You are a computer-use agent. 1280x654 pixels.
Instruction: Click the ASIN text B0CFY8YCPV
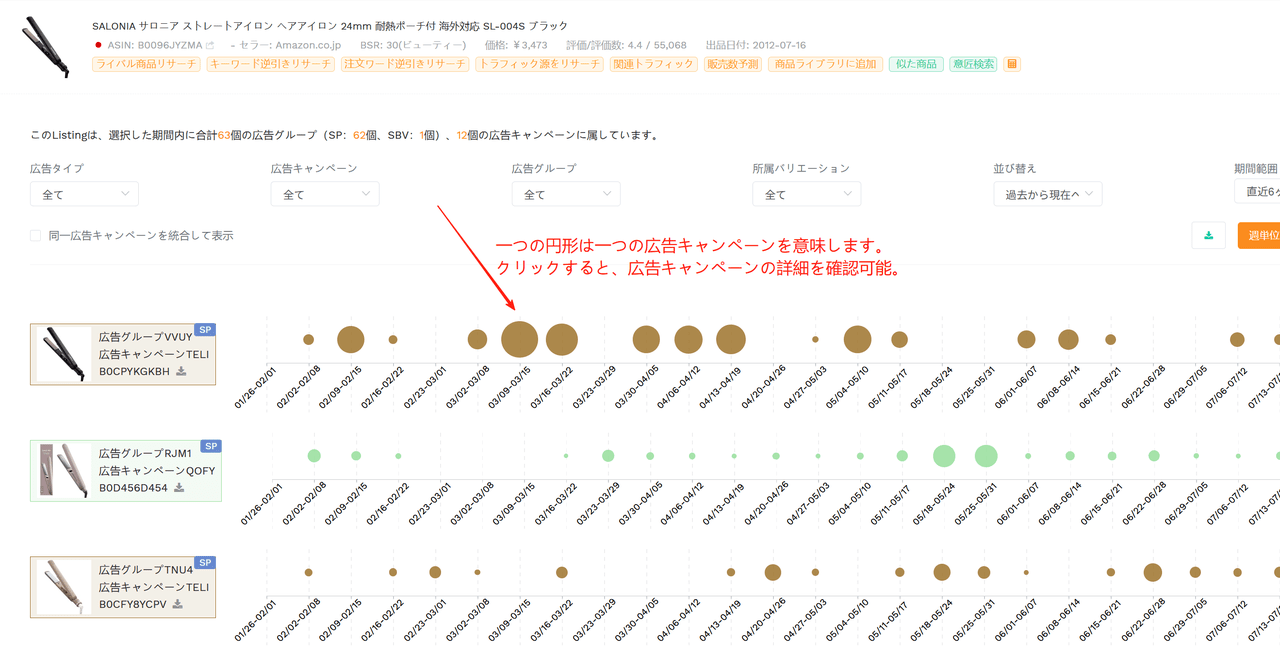133,604
